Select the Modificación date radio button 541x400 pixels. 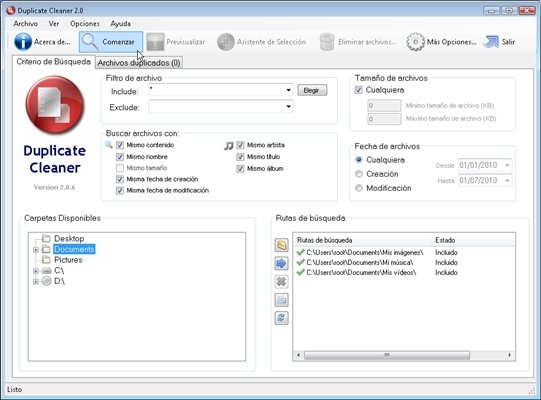point(359,188)
